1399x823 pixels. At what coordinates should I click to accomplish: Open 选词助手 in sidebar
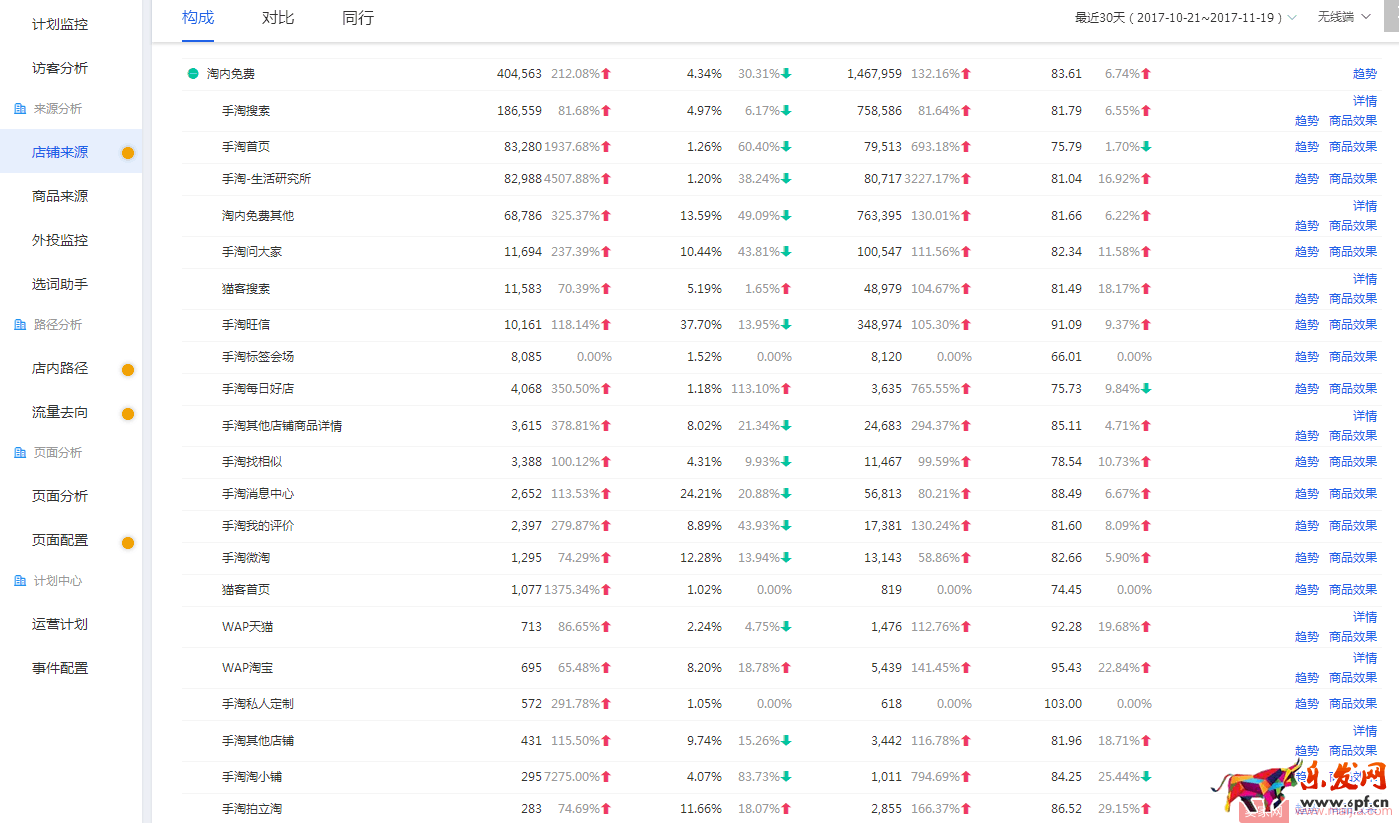tap(60, 284)
